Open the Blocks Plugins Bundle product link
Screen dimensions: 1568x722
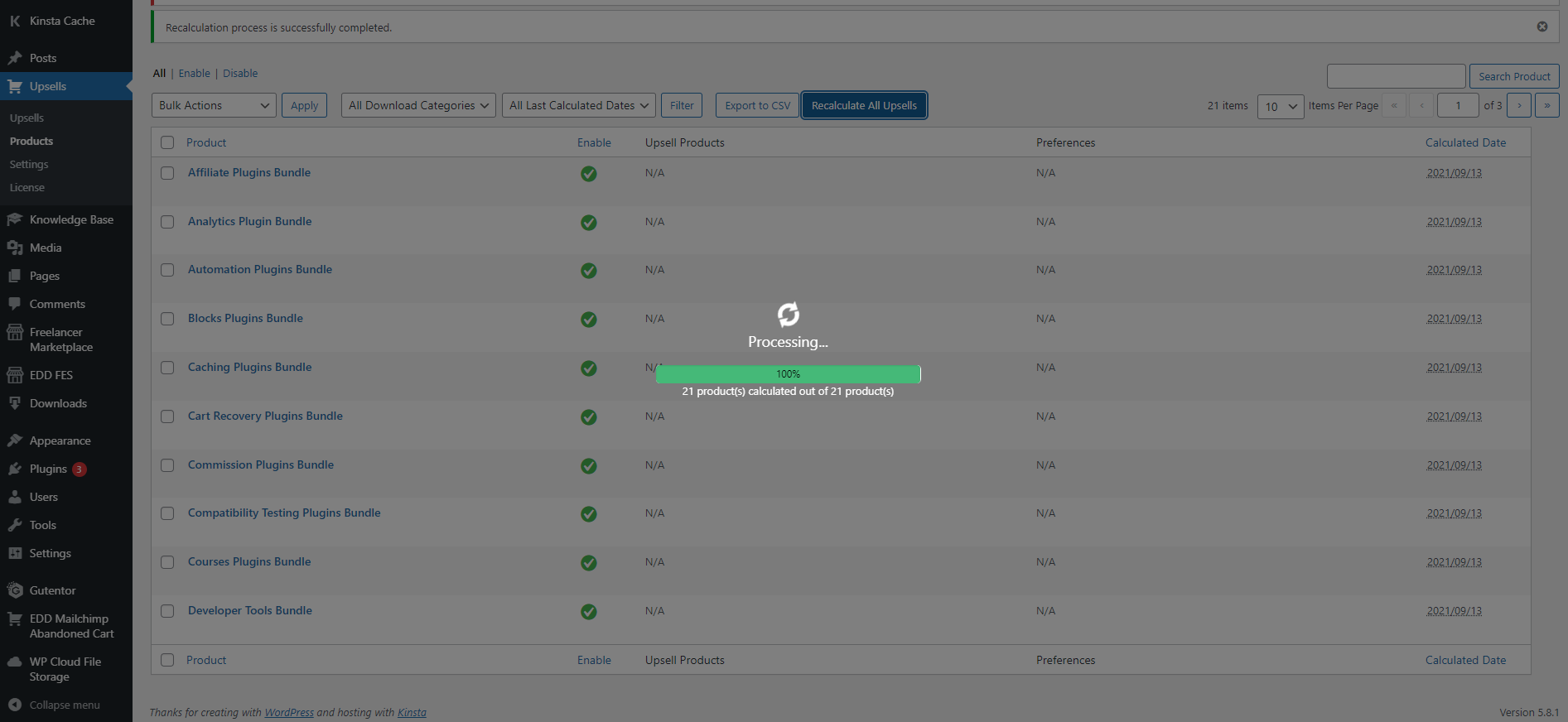(245, 318)
